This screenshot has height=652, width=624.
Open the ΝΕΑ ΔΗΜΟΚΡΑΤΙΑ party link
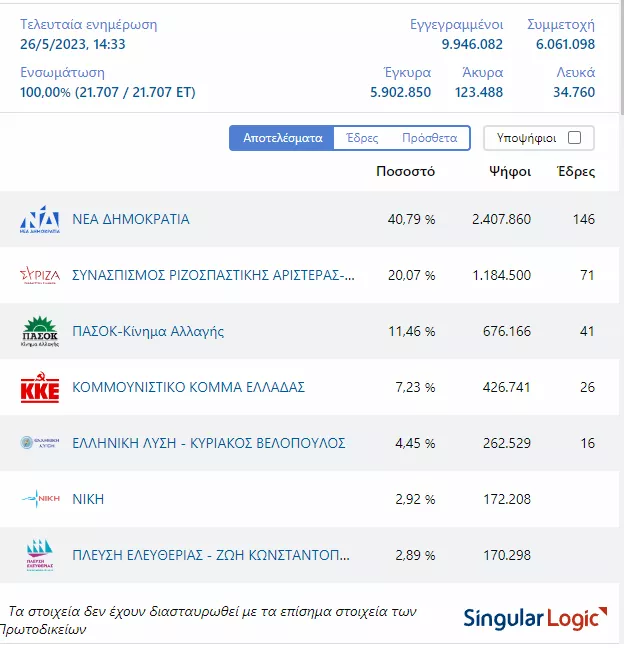coord(131,219)
